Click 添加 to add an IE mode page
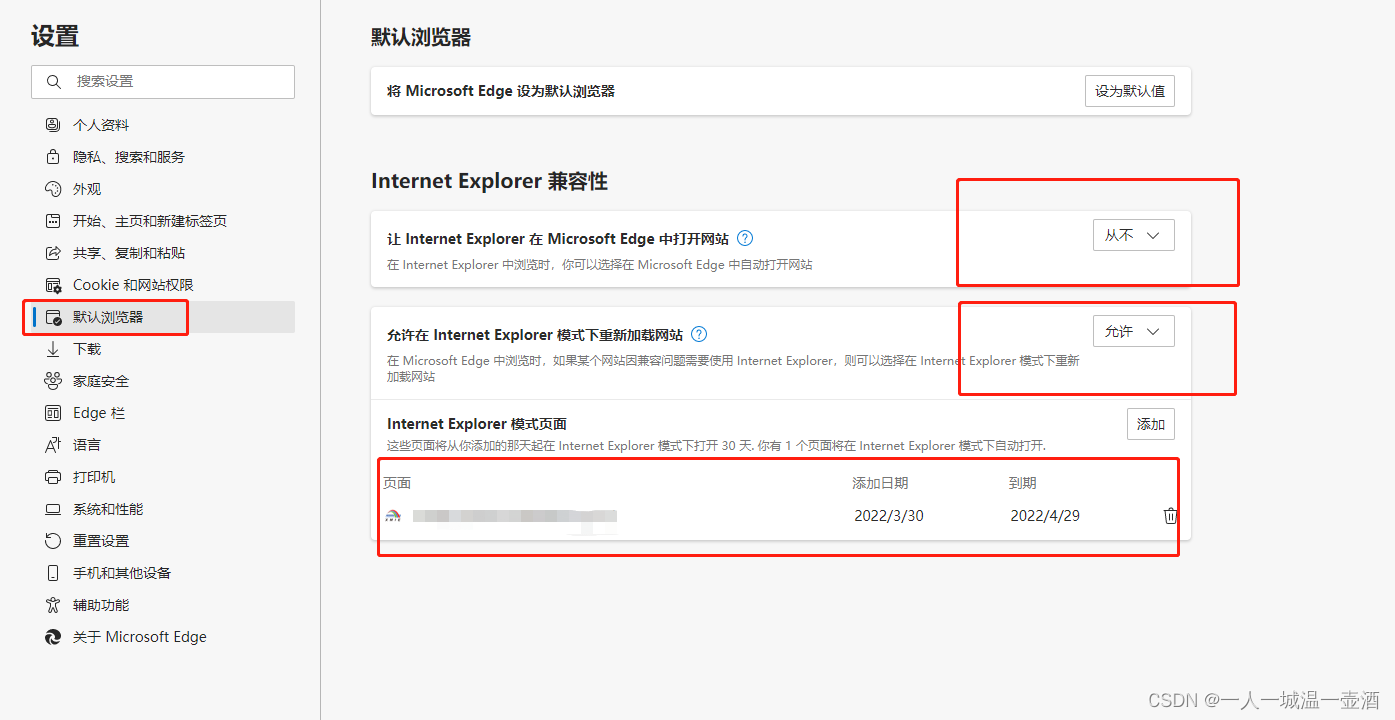The image size is (1395, 720). tap(1151, 424)
